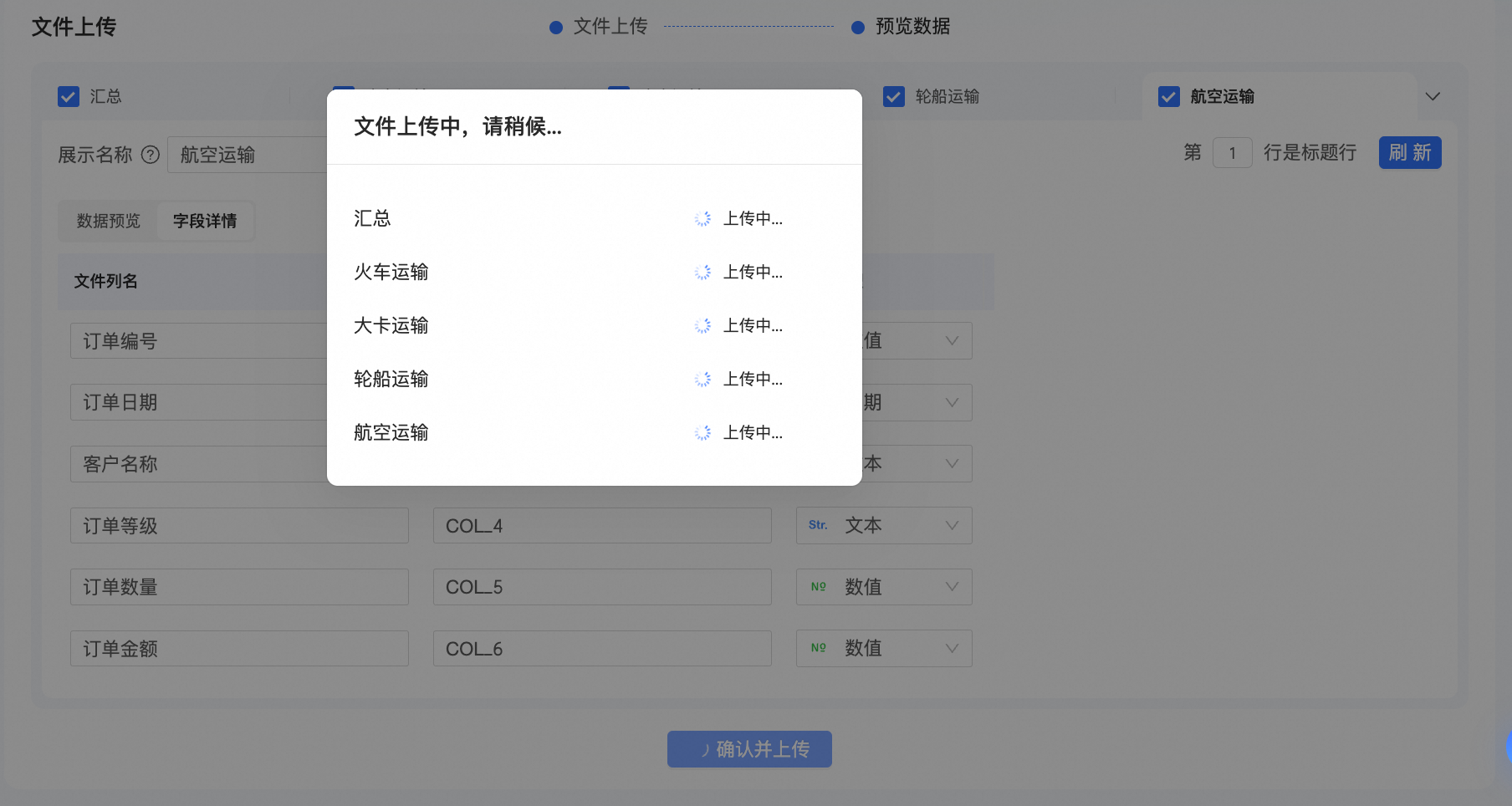Image resolution: width=1512 pixels, height=806 pixels.
Task: Click the help icon next to 展示名称
Action: [151, 155]
